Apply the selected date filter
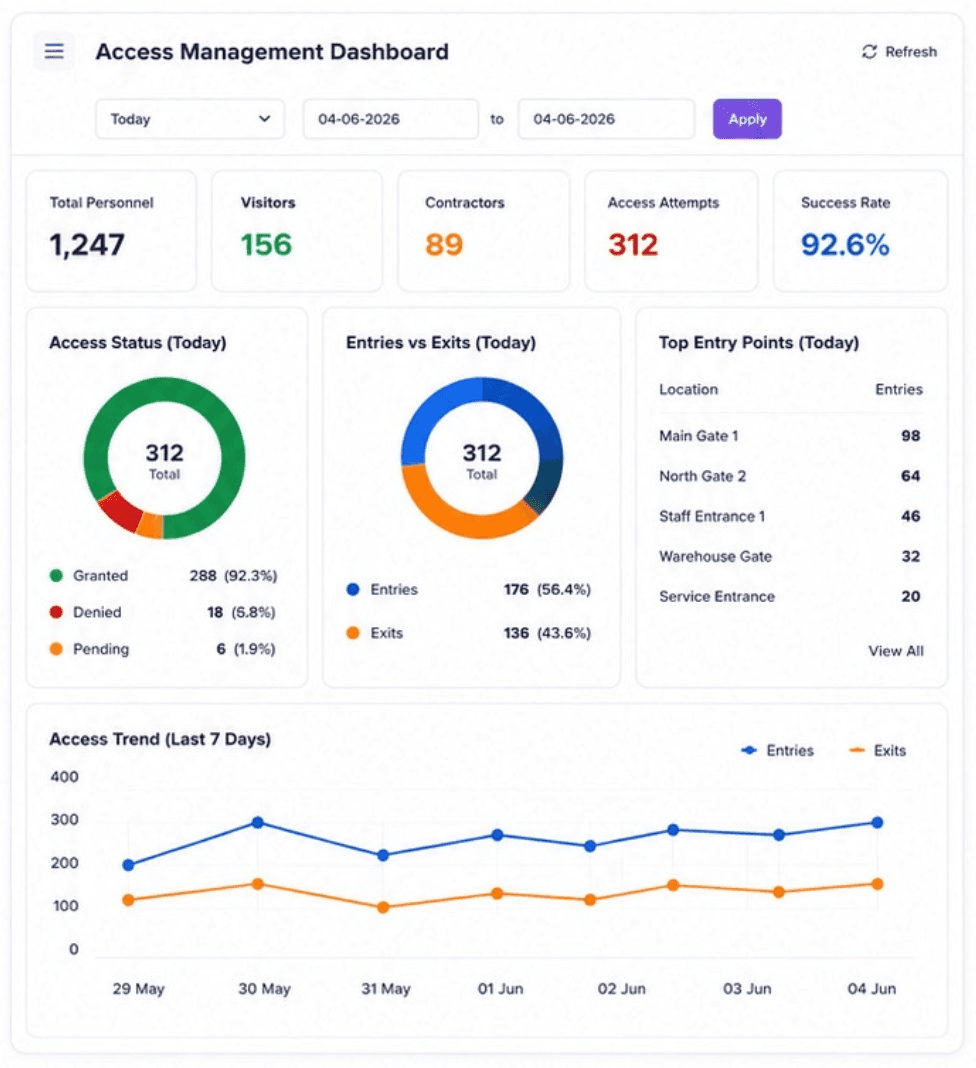This screenshot has height=1068, width=976. coord(747,119)
